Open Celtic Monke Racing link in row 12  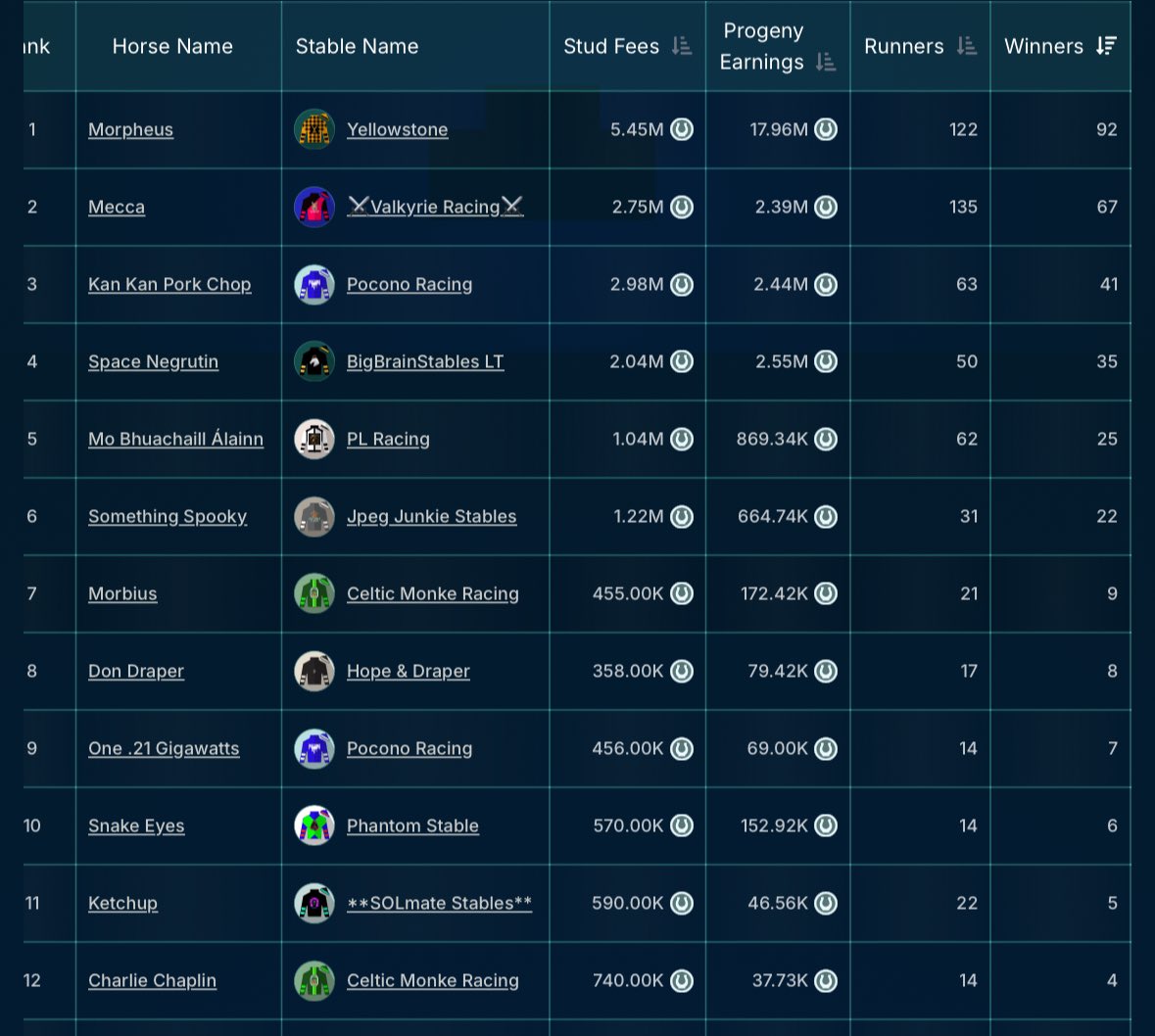point(432,980)
